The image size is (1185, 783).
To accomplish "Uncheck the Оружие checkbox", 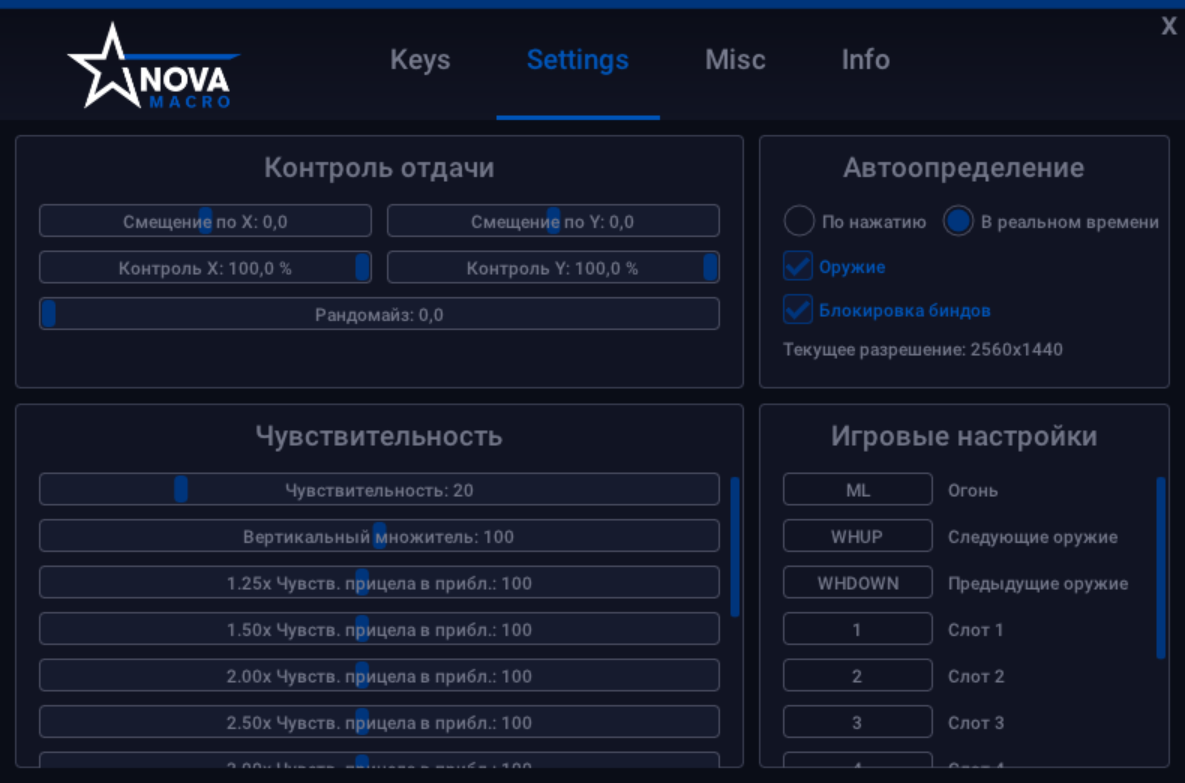I will click(x=798, y=266).
